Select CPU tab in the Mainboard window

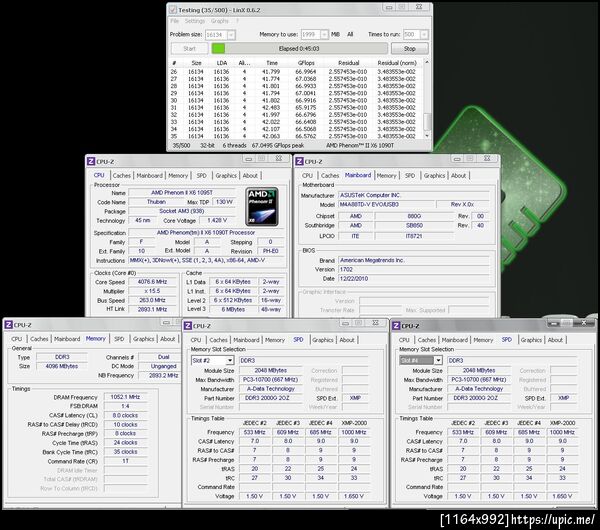point(307,176)
